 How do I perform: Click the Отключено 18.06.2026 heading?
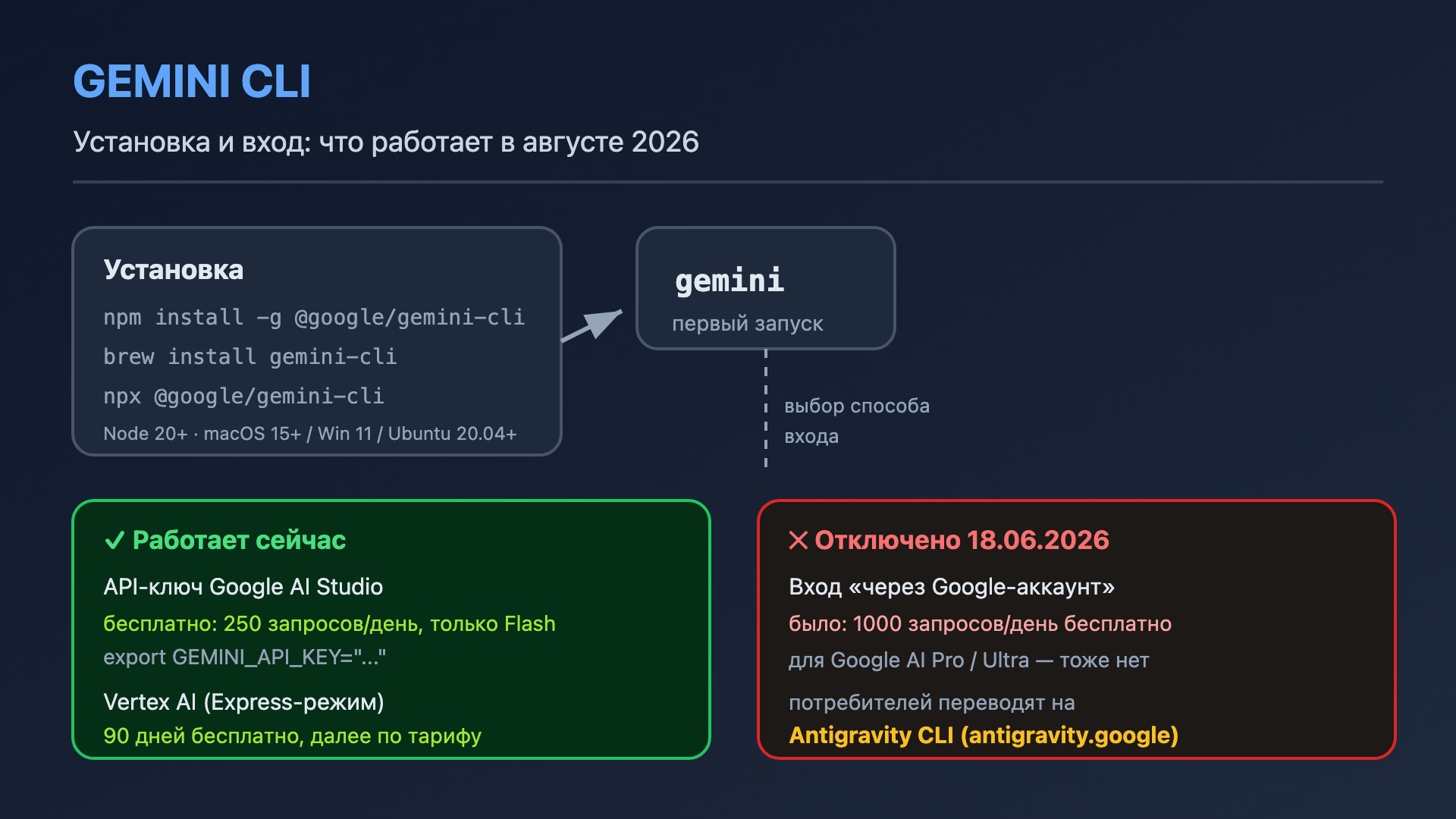click(962, 540)
